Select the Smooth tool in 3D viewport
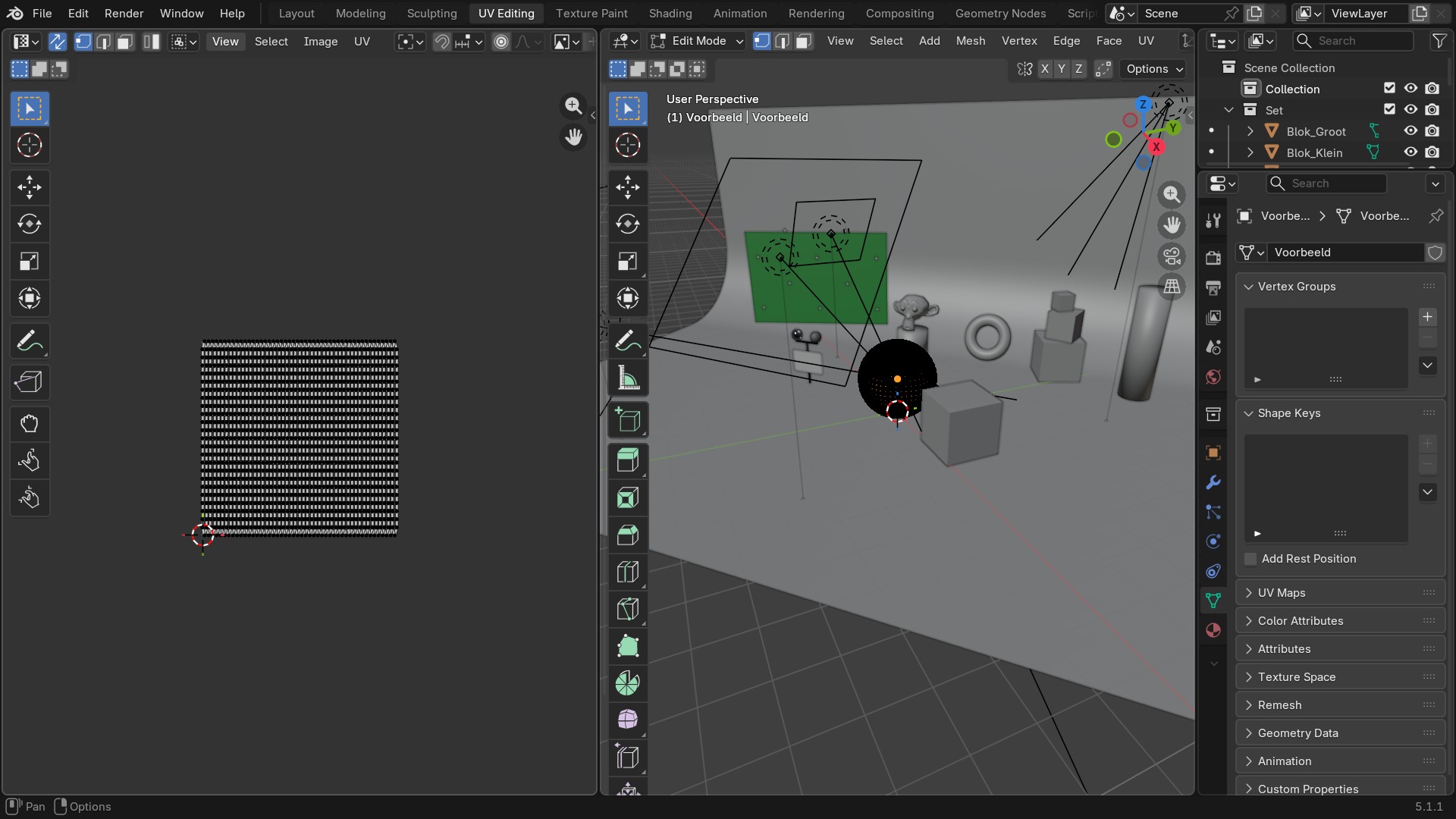Viewport: 1456px width, 819px height. (x=628, y=720)
